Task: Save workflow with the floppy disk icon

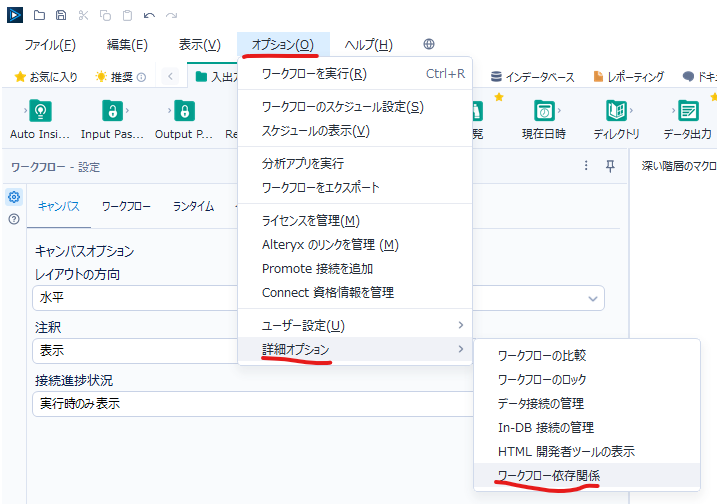Action: 61,15
